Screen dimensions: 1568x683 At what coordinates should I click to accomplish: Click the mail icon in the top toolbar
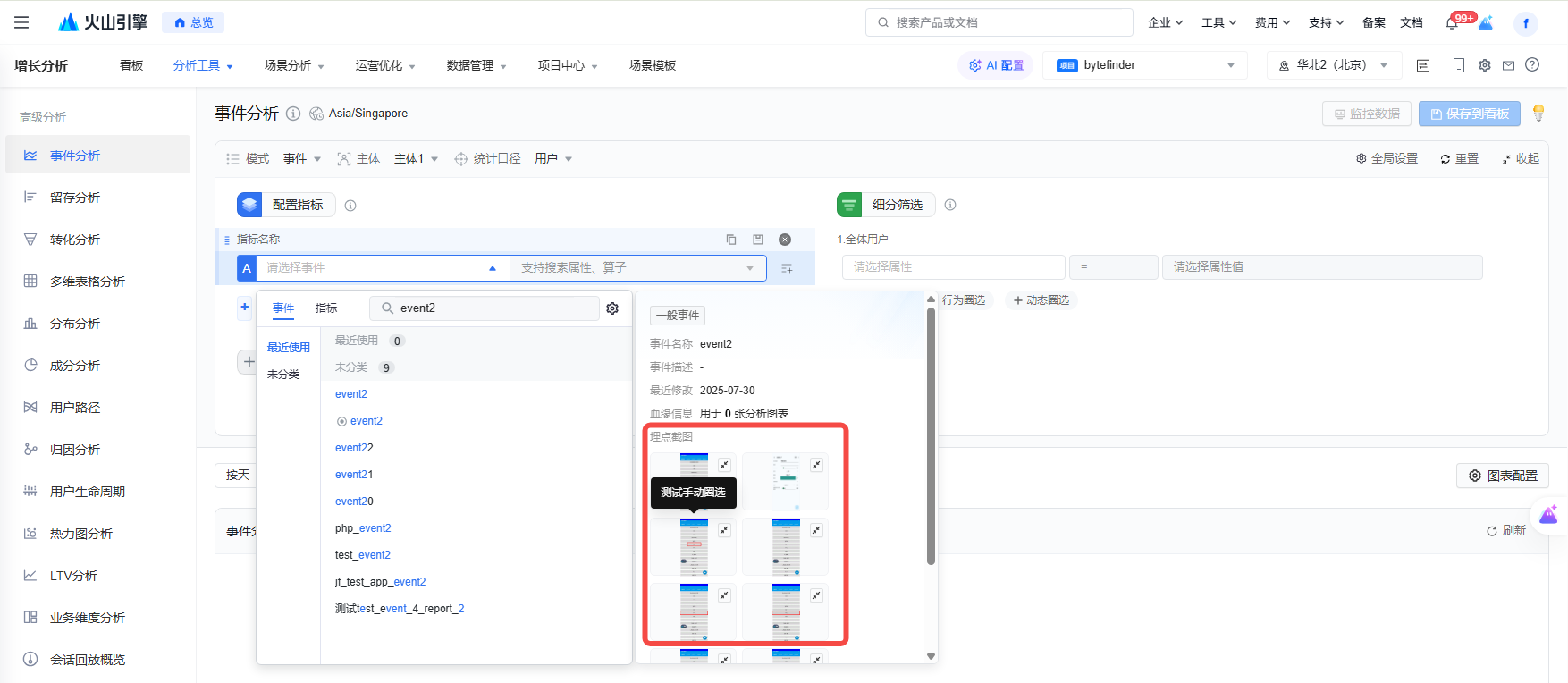(x=1508, y=65)
